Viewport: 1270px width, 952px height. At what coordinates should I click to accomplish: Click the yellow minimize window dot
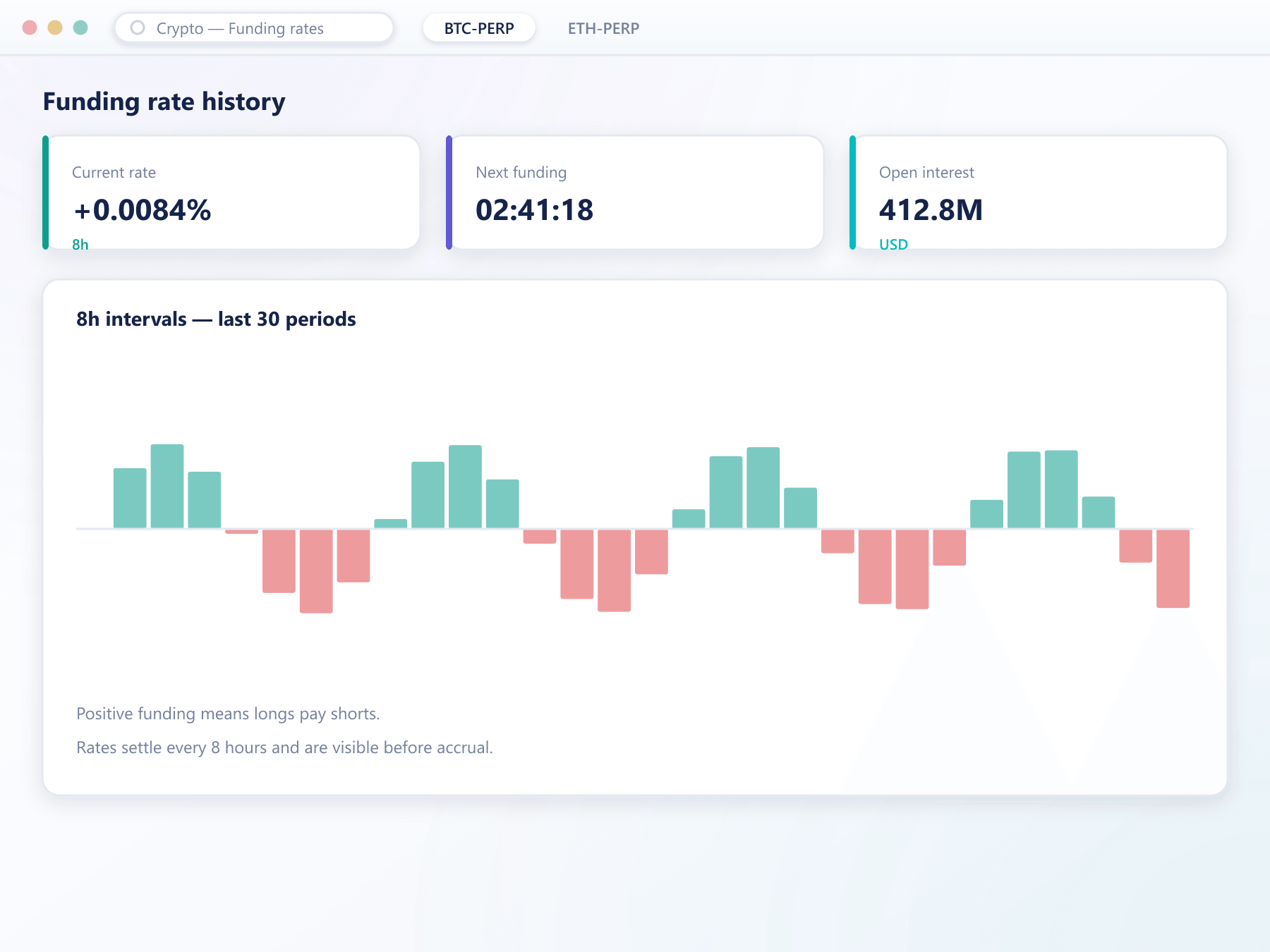(55, 28)
